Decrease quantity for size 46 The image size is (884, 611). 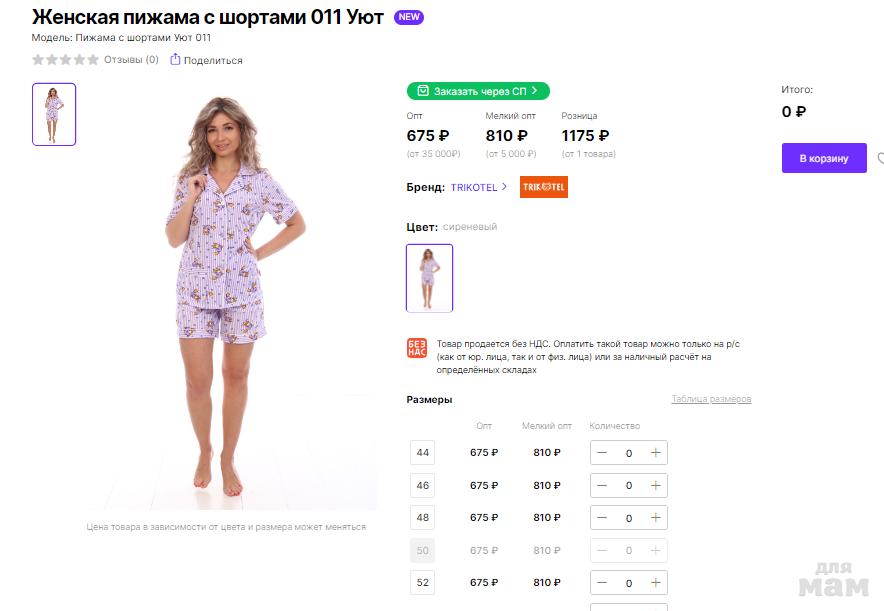tap(602, 485)
